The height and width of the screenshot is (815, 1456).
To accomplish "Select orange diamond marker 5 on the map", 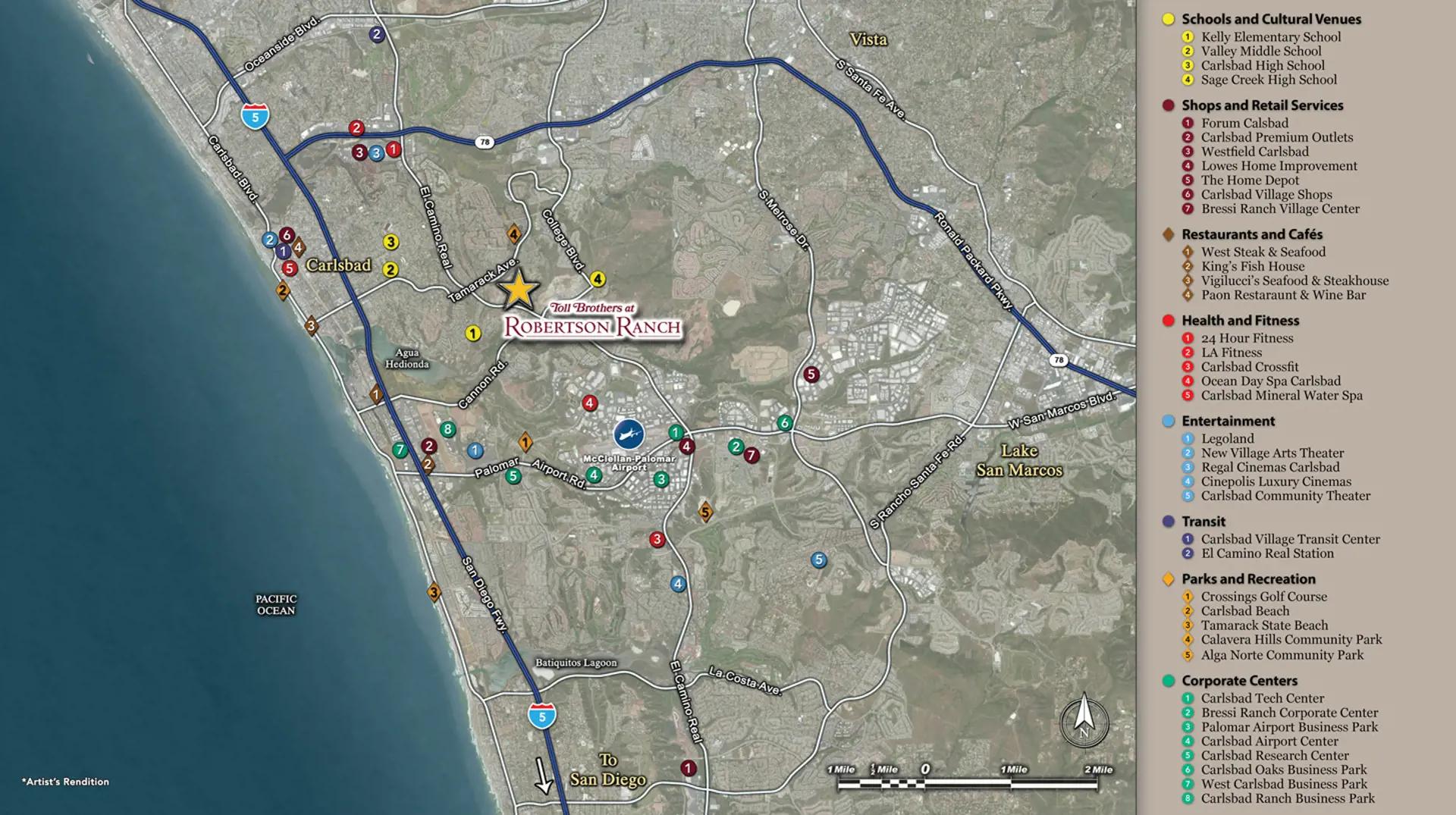I will [705, 512].
